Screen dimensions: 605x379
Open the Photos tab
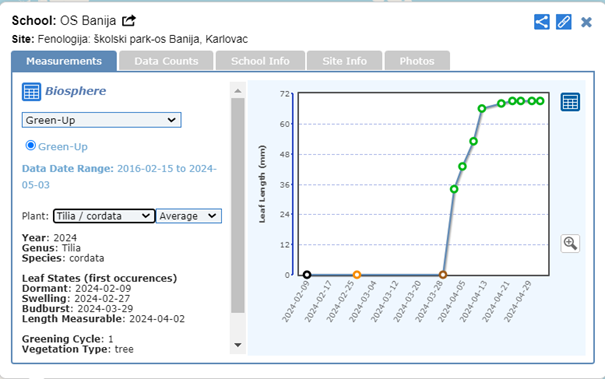(417, 61)
